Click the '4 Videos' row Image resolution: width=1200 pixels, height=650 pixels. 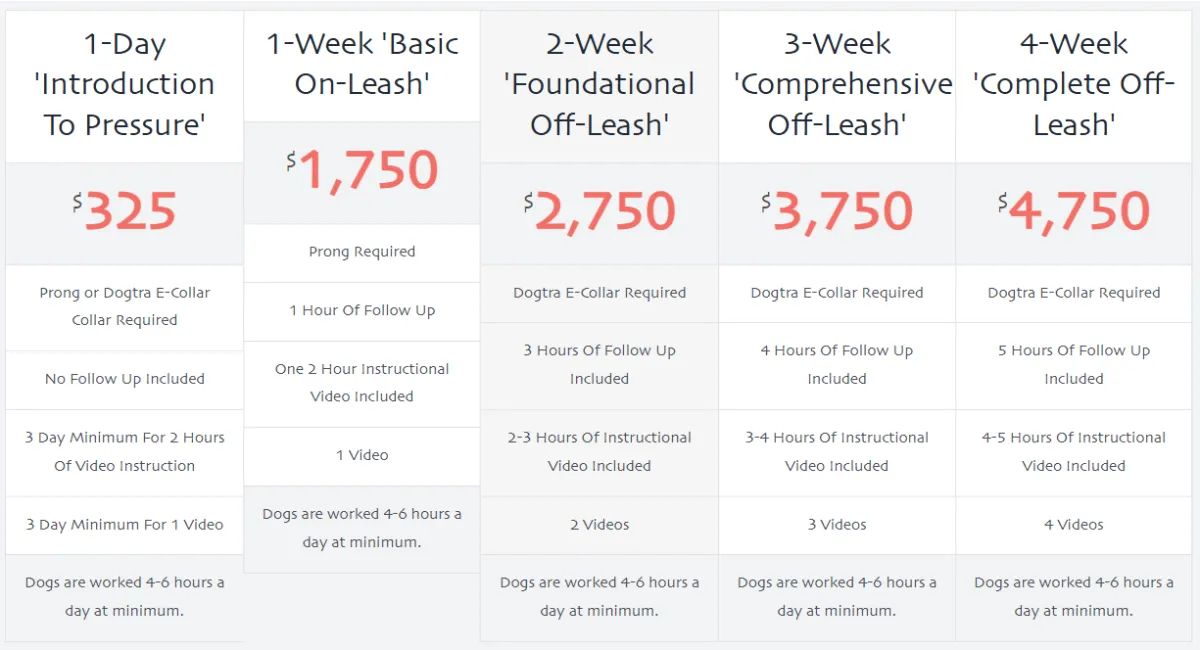(x=1074, y=525)
